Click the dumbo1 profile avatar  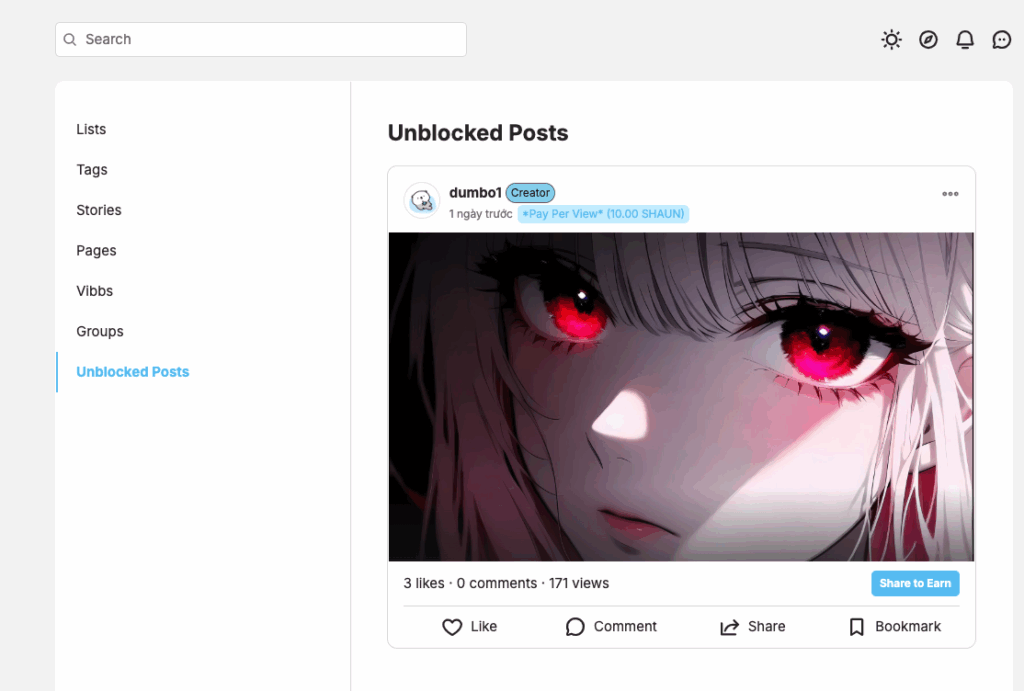pyautogui.click(x=422, y=201)
